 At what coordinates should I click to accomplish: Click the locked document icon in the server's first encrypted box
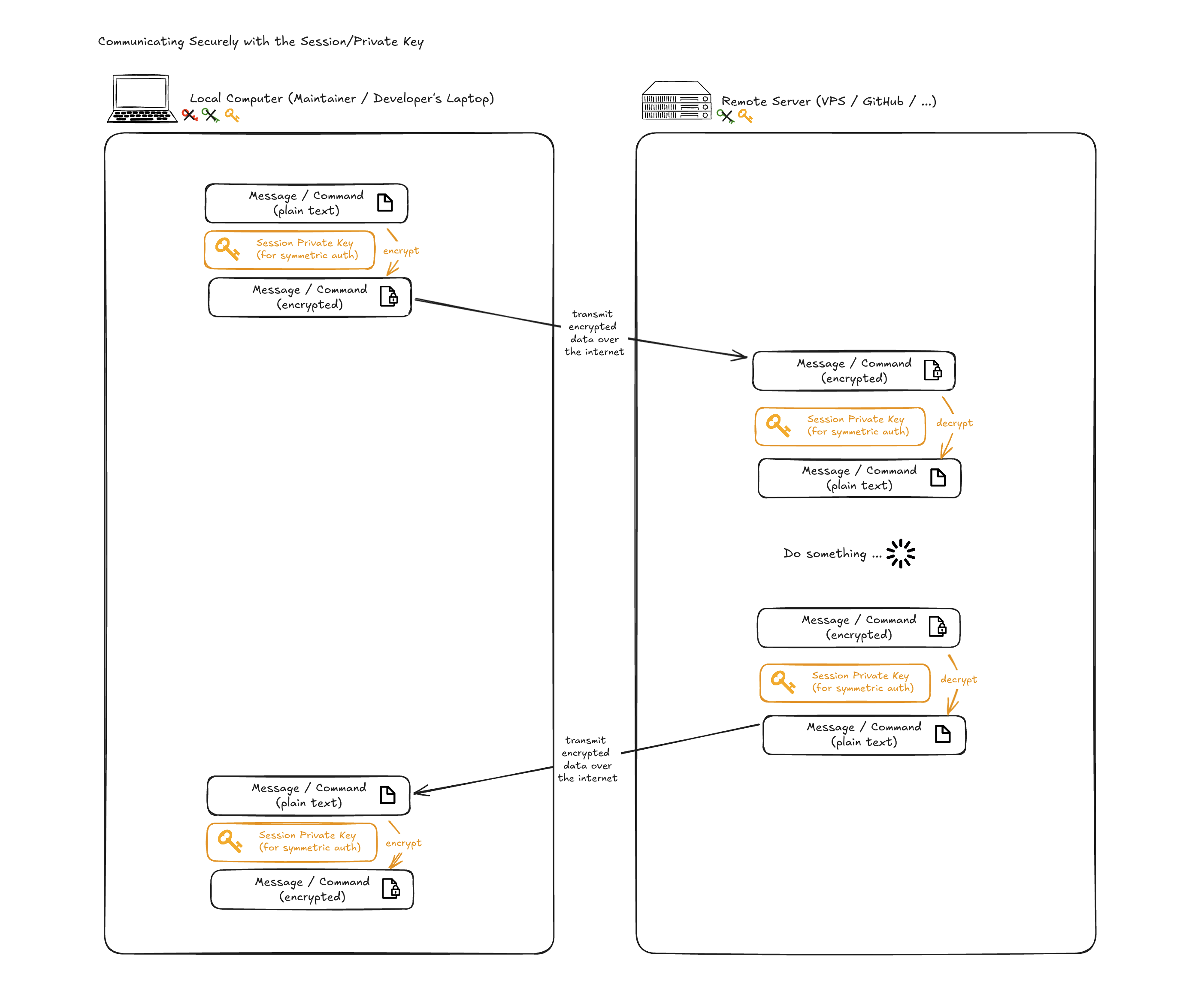click(933, 370)
